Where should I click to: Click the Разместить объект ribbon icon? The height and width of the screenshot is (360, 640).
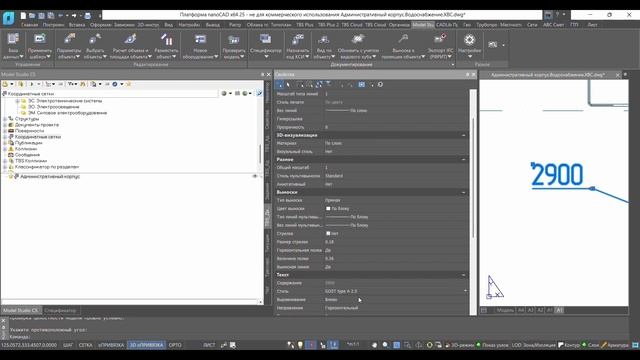166,46
